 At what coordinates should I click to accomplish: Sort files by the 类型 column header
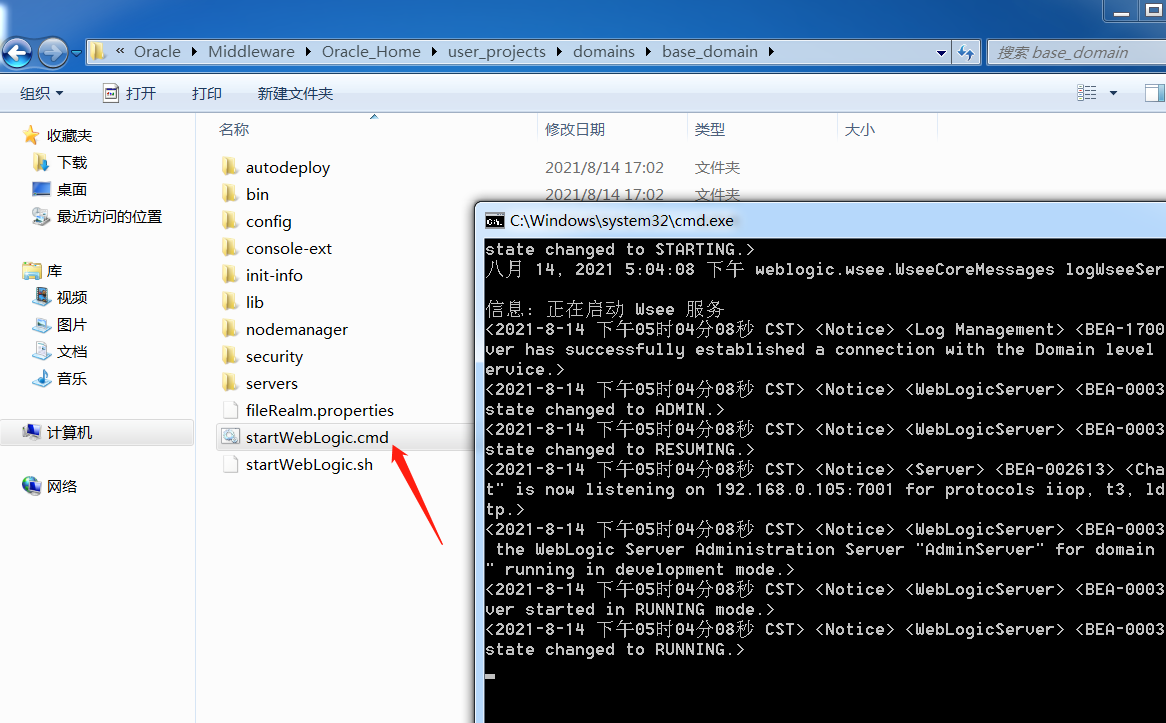[709, 129]
